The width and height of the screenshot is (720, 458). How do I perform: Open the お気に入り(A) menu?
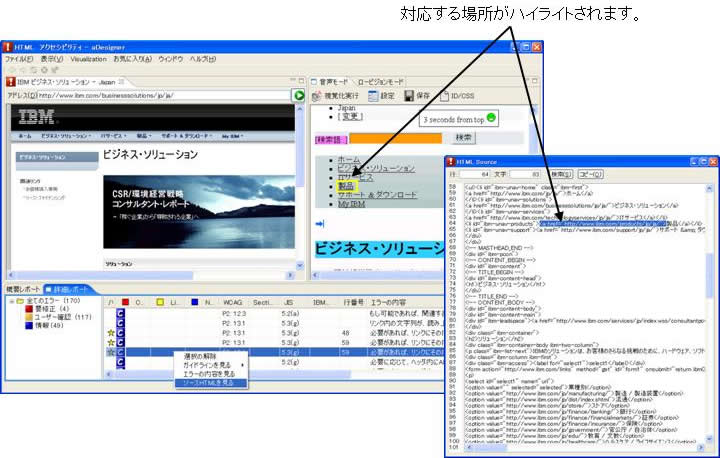coord(132,59)
